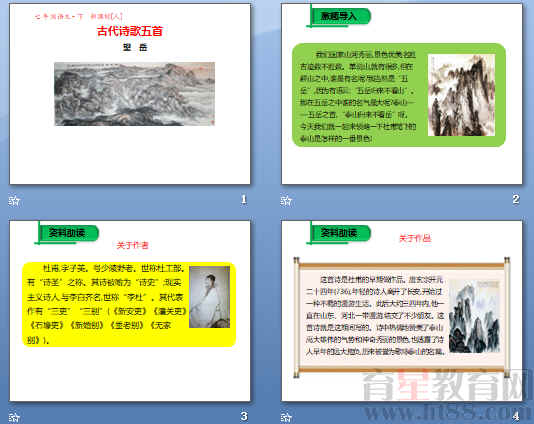Click slide number 2 label

pyautogui.click(x=516, y=200)
